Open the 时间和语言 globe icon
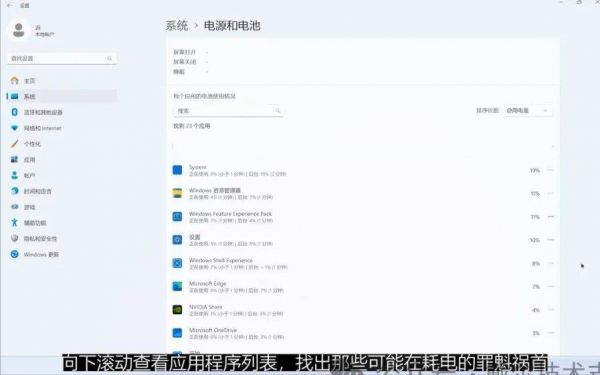 click(15, 191)
